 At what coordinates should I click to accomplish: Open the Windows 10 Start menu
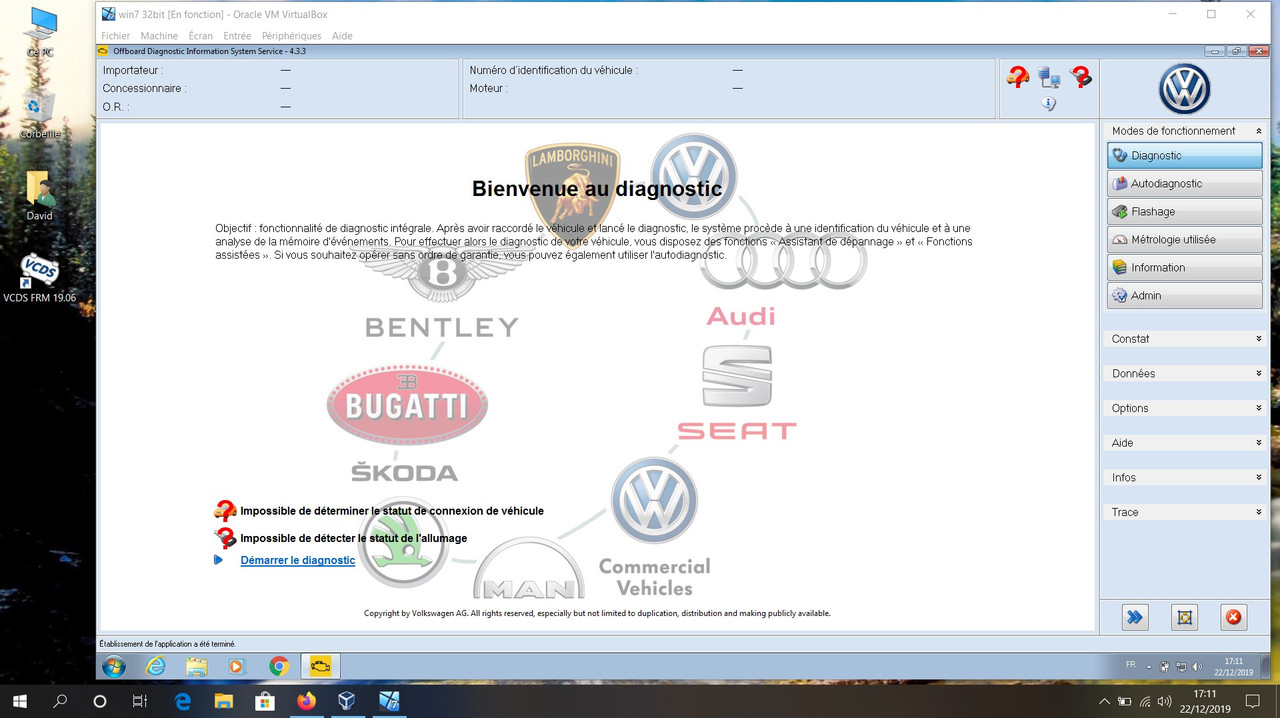pyautogui.click(x=19, y=701)
